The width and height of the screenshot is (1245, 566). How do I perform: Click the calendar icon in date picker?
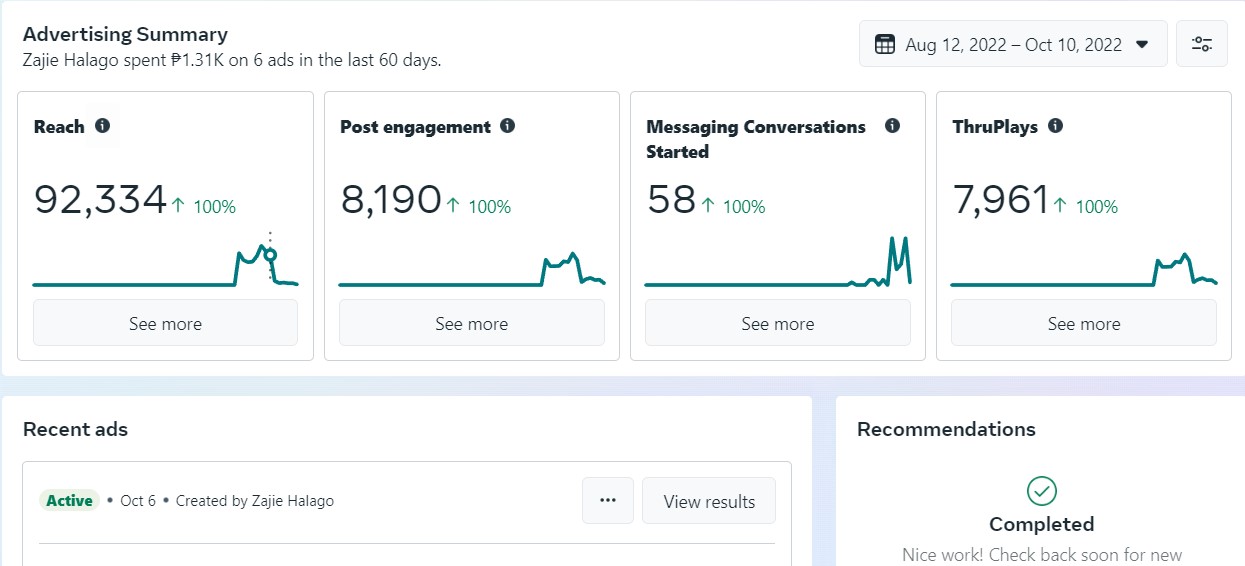click(x=884, y=44)
